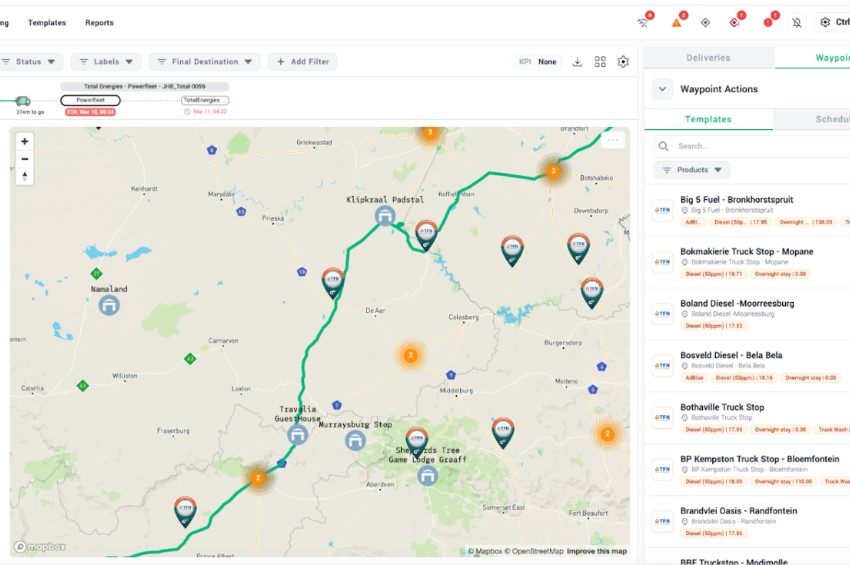
Task: Expand the cluster of 3 near Botshabelo
Action: (553, 171)
